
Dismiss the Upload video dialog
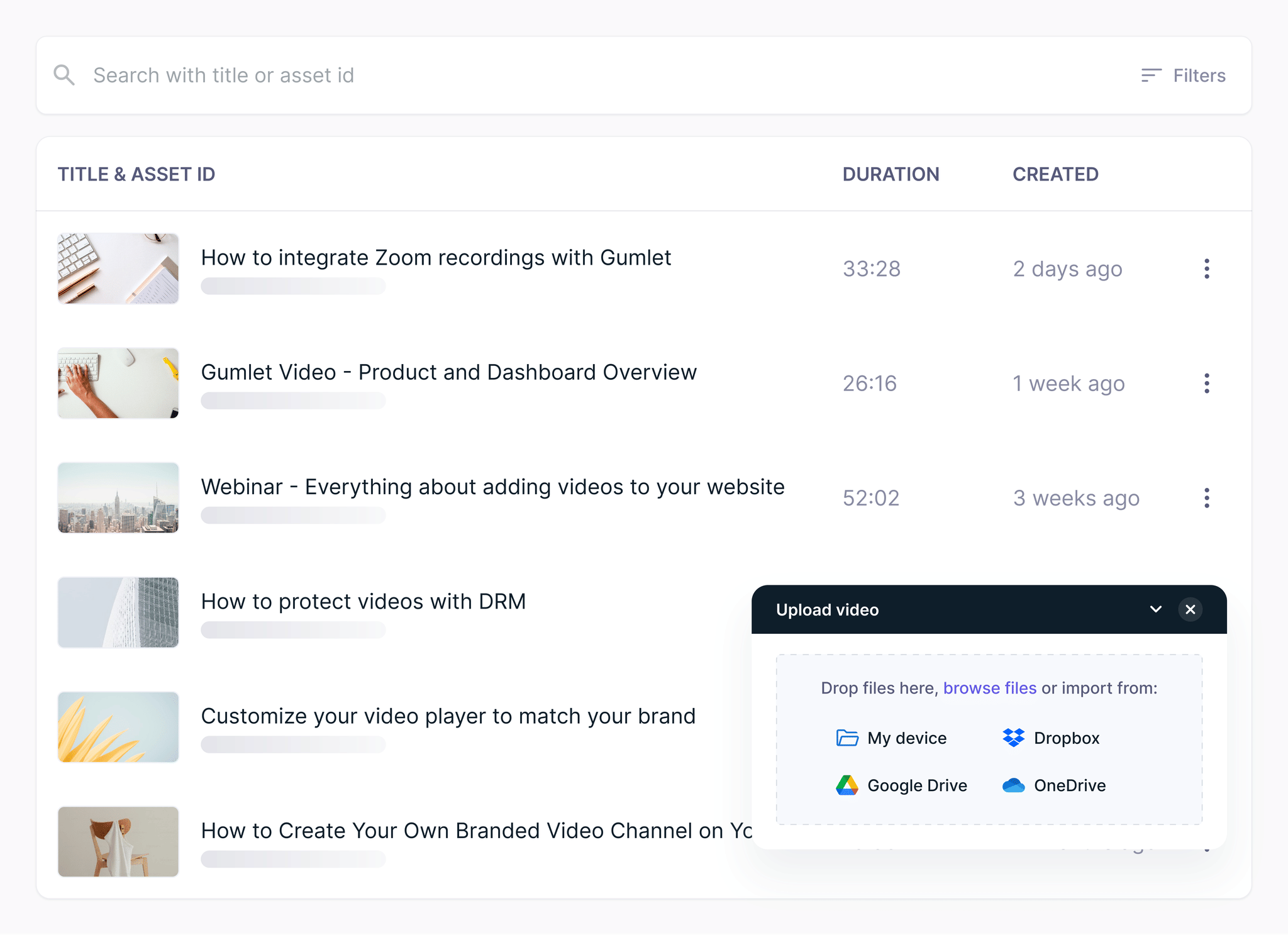click(1191, 609)
